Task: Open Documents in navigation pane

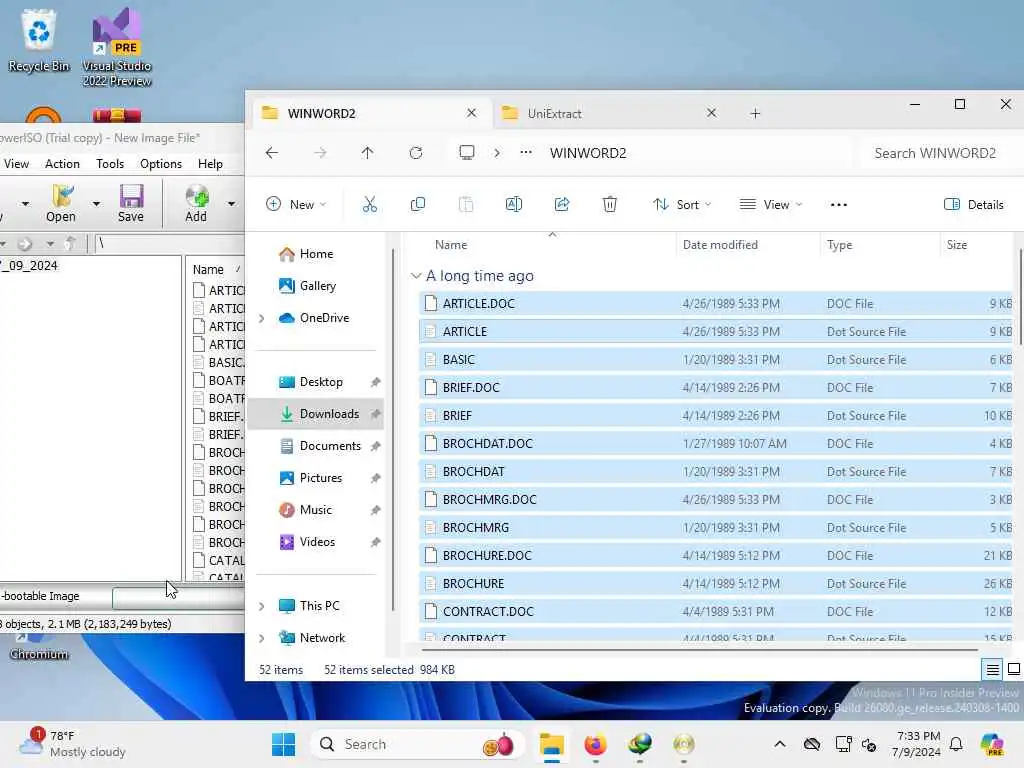Action: click(317, 446)
